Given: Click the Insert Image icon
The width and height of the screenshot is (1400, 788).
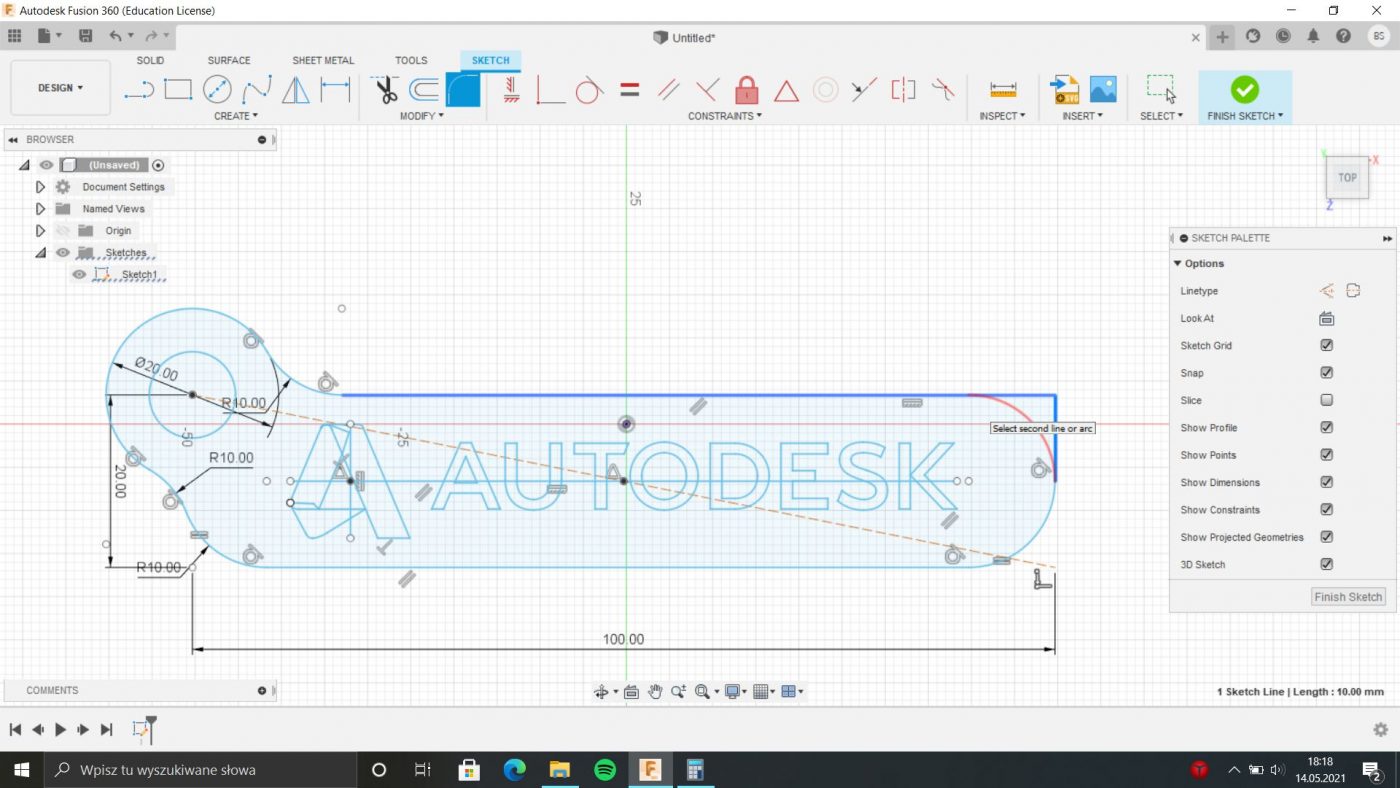Looking at the screenshot, I should (x=1103, y=90).
